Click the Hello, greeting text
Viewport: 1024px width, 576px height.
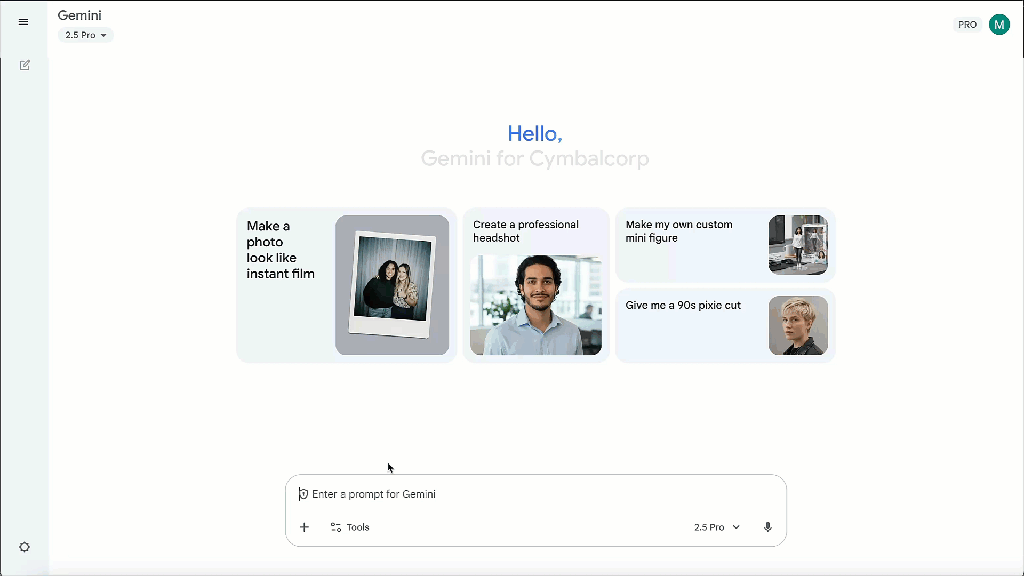coord(535,133)
